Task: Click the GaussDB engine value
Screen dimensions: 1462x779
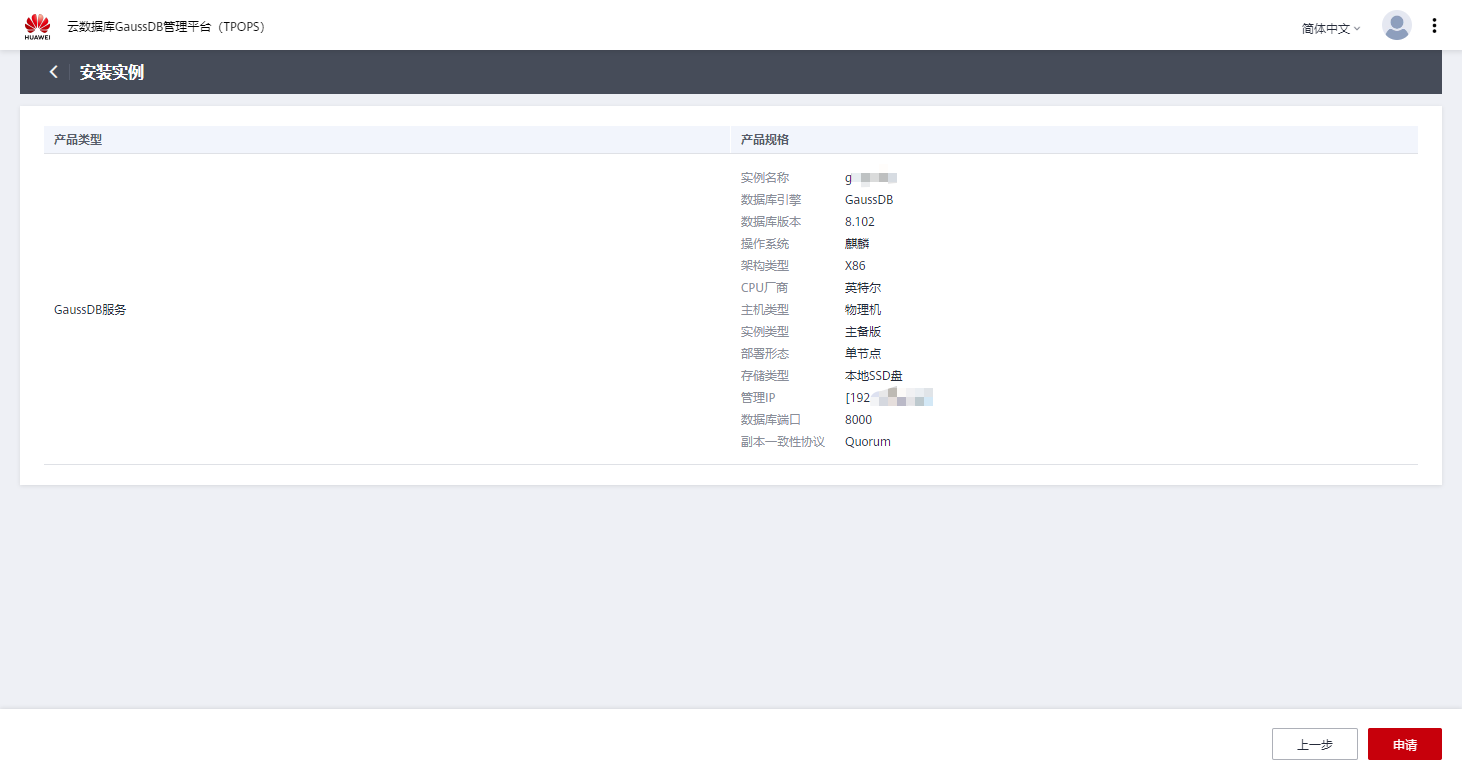Action: [x=869, y=200]
